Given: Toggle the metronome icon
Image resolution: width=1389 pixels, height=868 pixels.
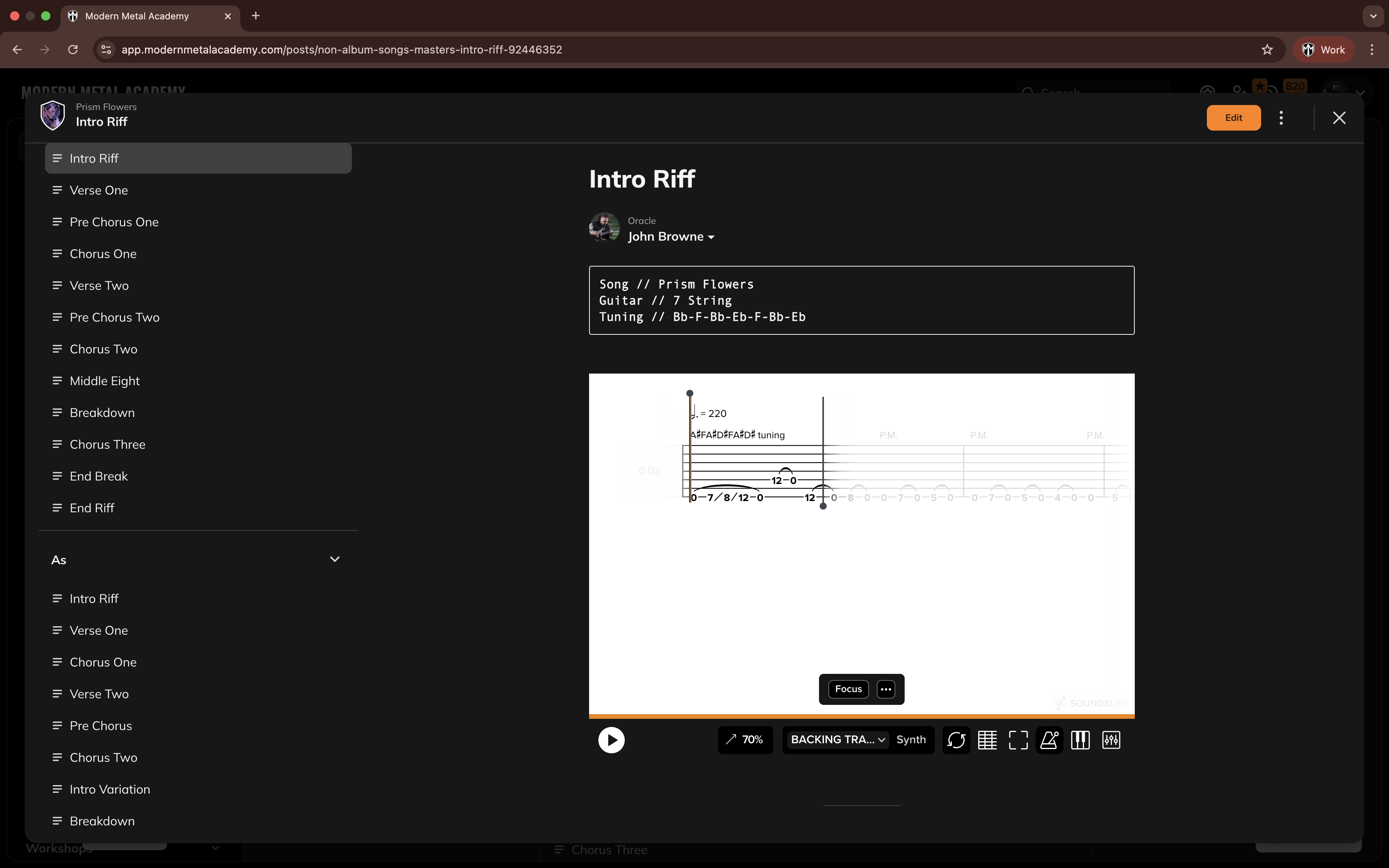Looking at the screenshot, I should [x=1049, y=740].
